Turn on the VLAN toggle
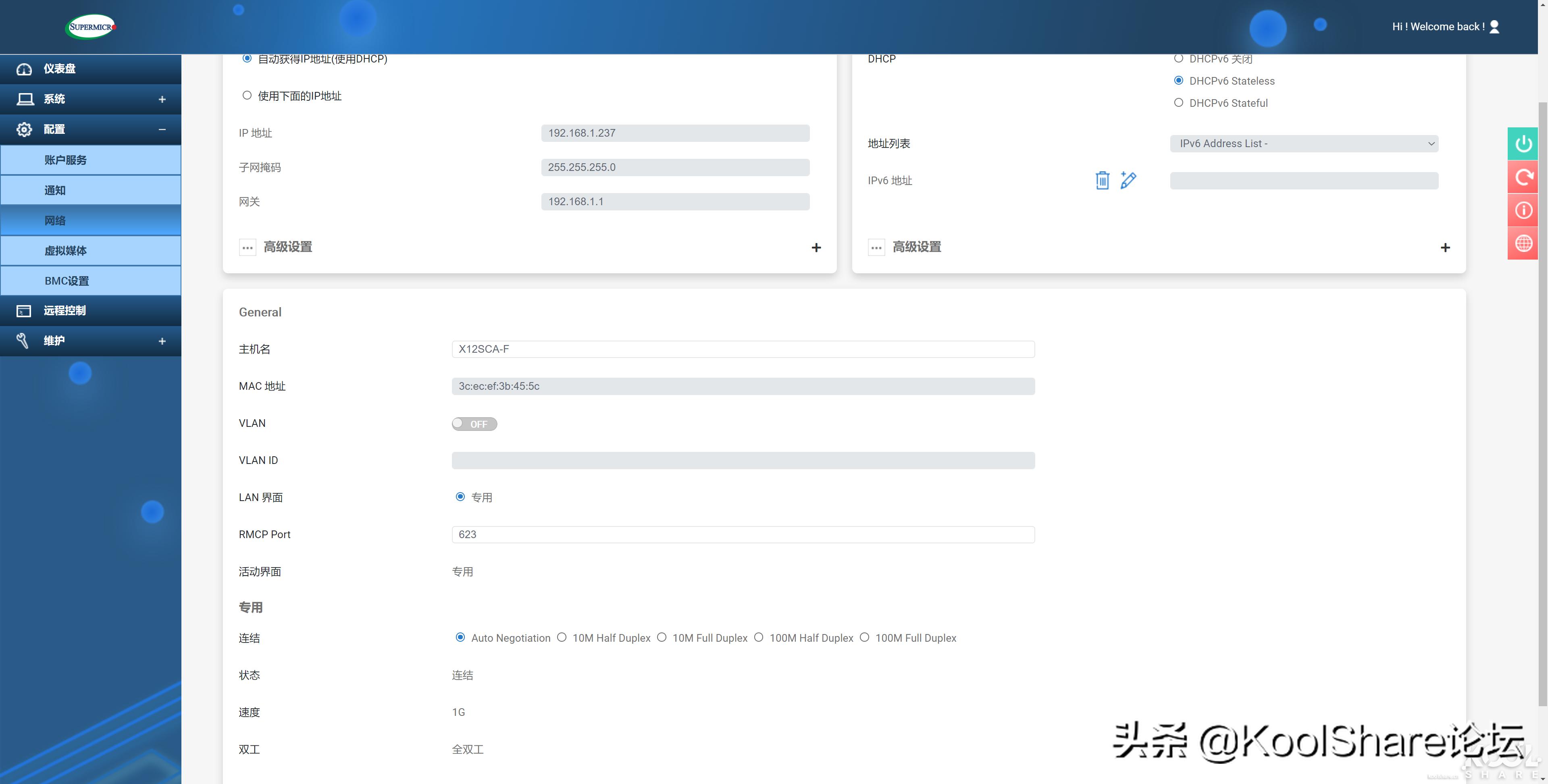 [474, 424]
